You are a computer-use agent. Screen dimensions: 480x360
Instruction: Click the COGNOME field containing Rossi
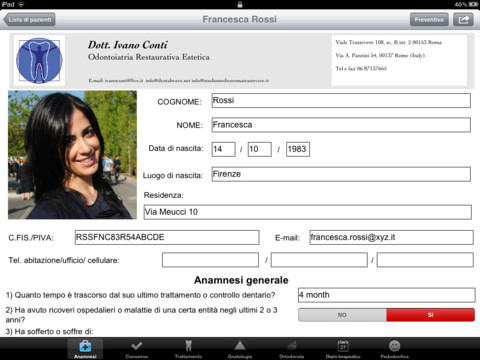[x=341, y=100]
